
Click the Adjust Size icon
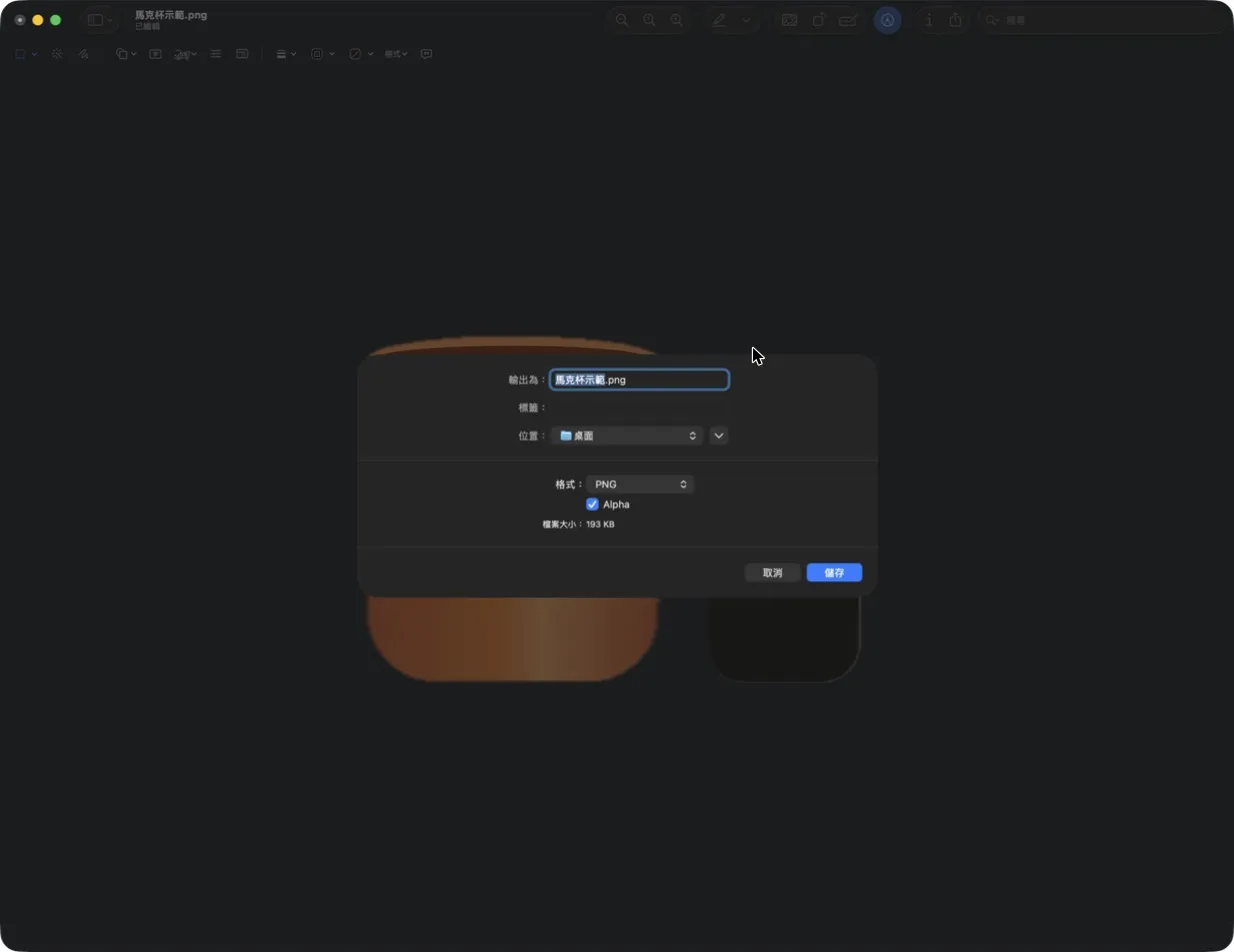point(242,54)
